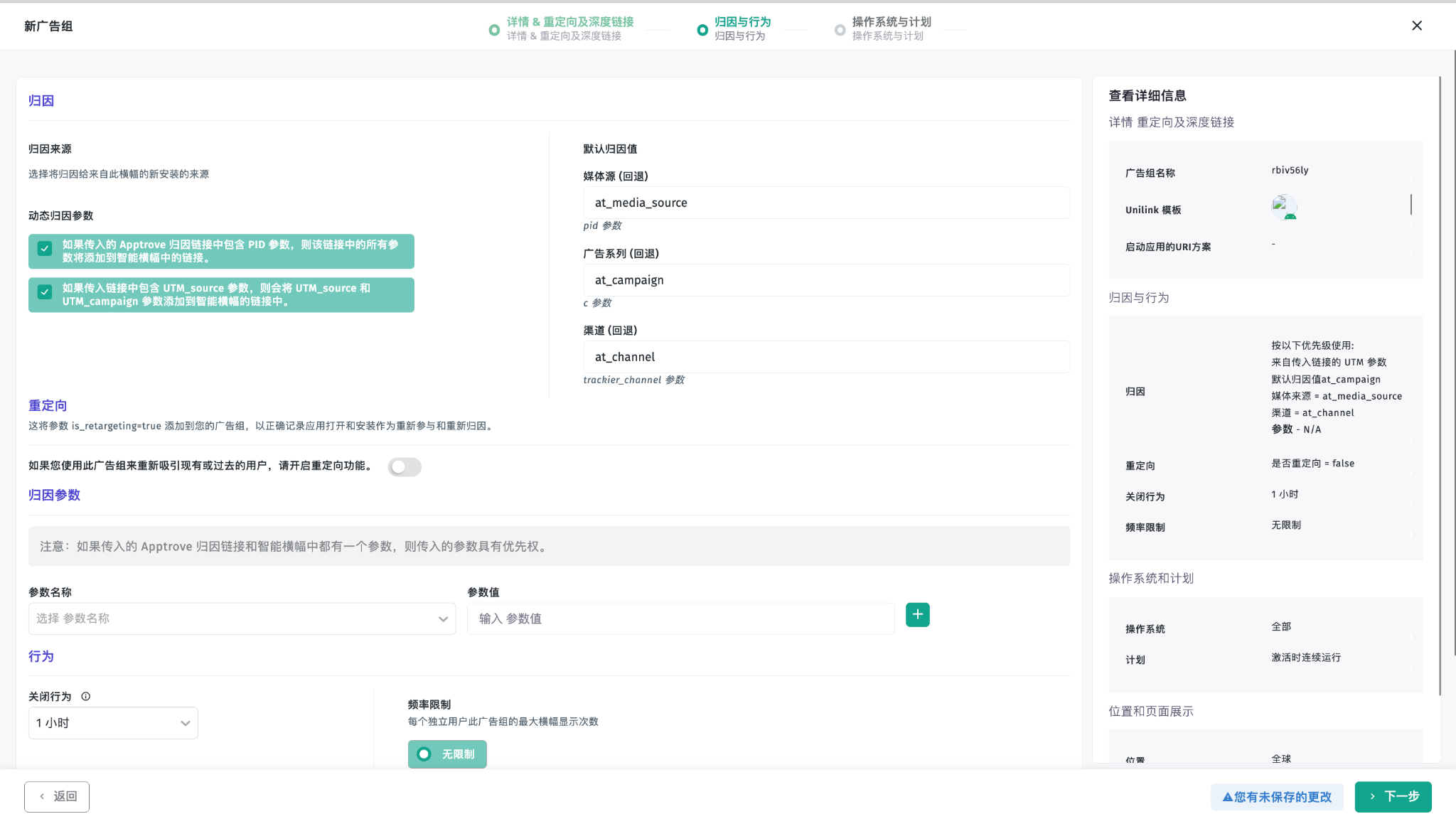1456x824 pixels.
Task: Uncheck the PID parameter checkbox
Action: 45,248
